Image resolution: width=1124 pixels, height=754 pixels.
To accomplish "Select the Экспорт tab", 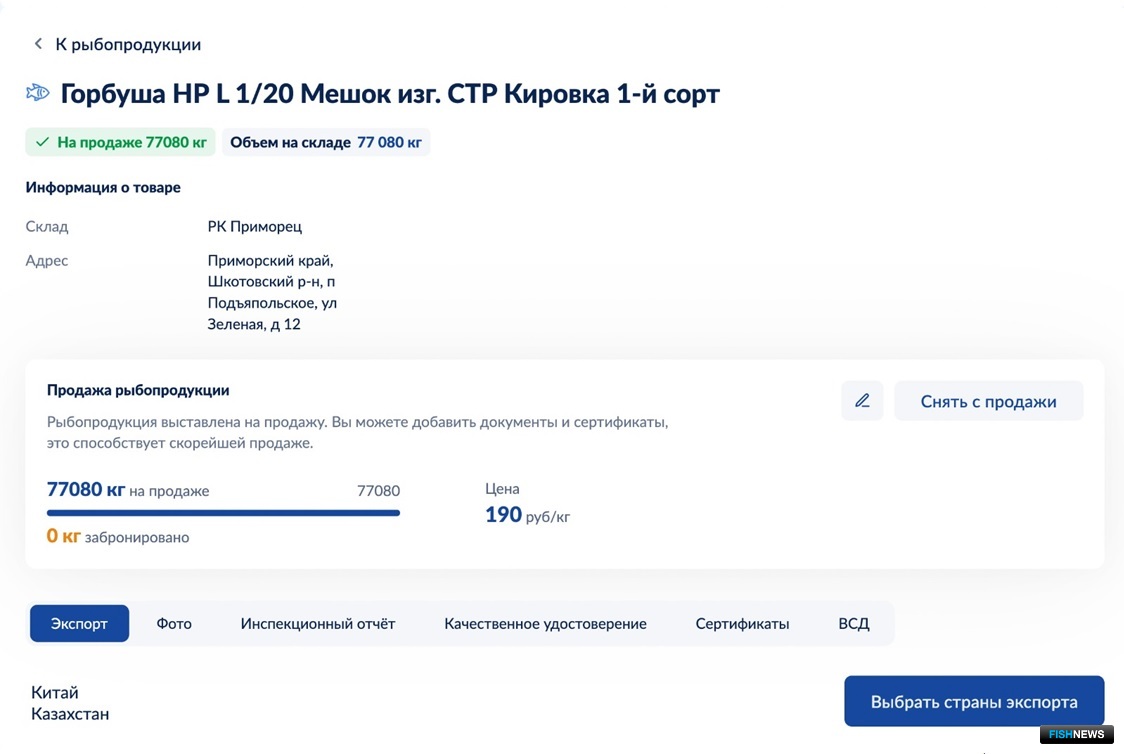I will [x=80, y=624].
